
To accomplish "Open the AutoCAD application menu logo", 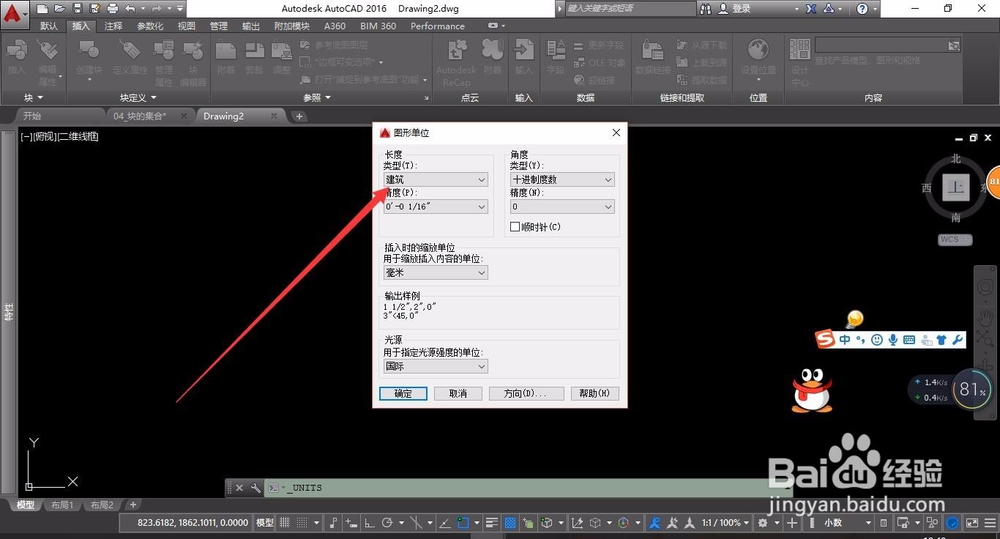I will click(x=13, y=13).
